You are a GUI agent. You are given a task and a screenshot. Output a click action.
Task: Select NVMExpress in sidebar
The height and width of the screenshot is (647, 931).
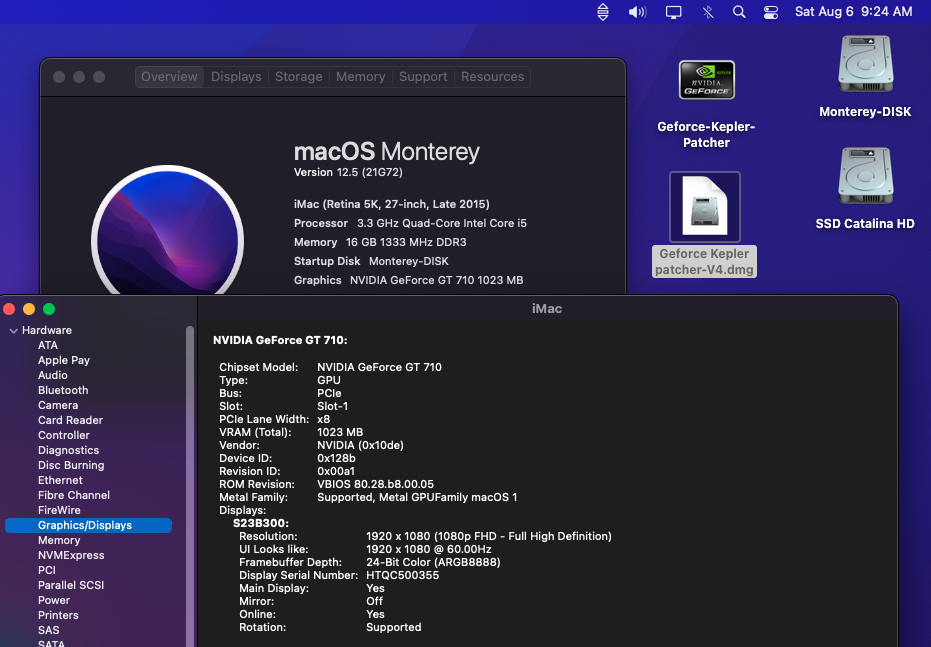tap(71, 556)
